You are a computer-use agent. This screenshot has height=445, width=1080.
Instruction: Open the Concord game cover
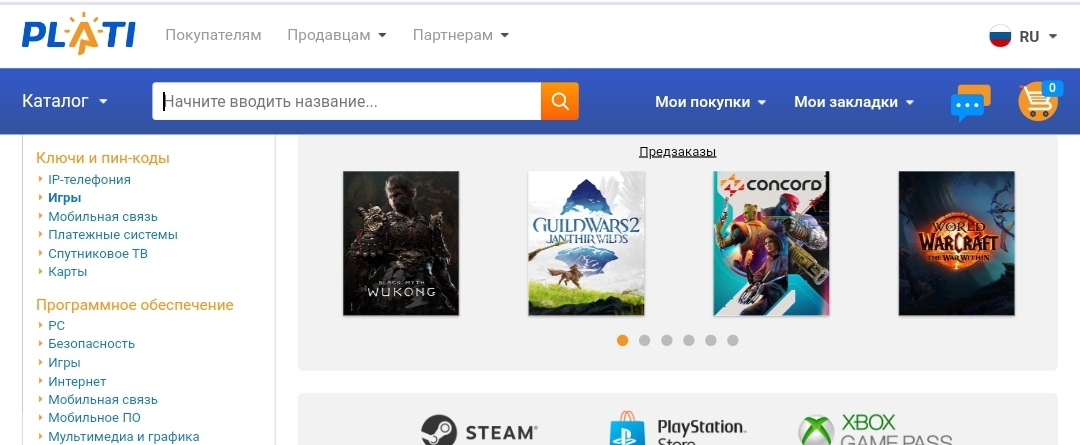[x=771, y=243]
